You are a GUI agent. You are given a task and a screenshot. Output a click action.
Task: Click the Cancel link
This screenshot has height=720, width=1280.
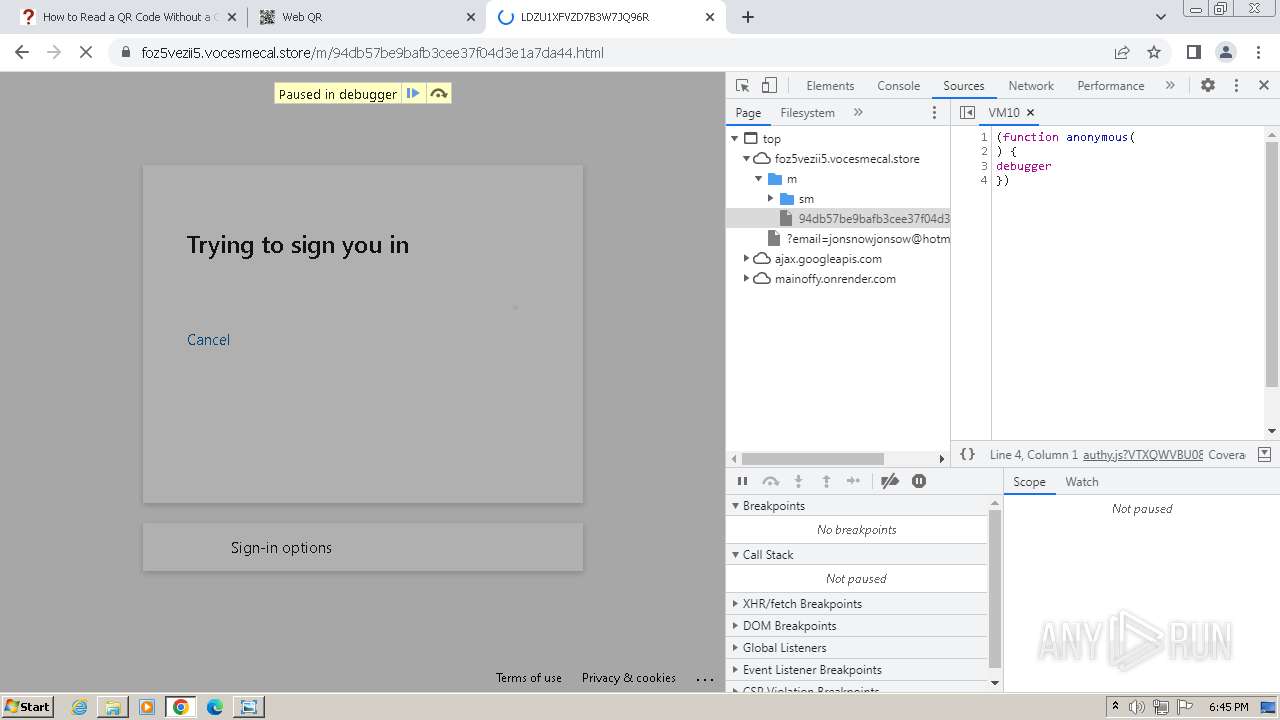coord(208,340)
